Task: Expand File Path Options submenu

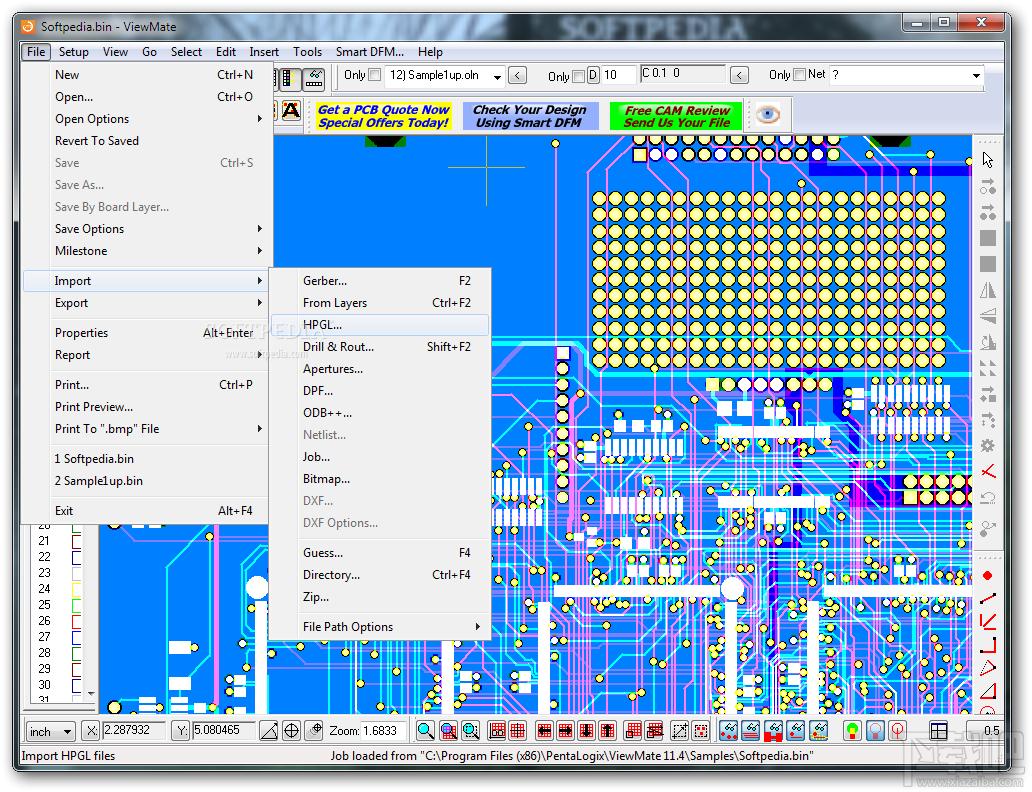Action: pos(380,627)
